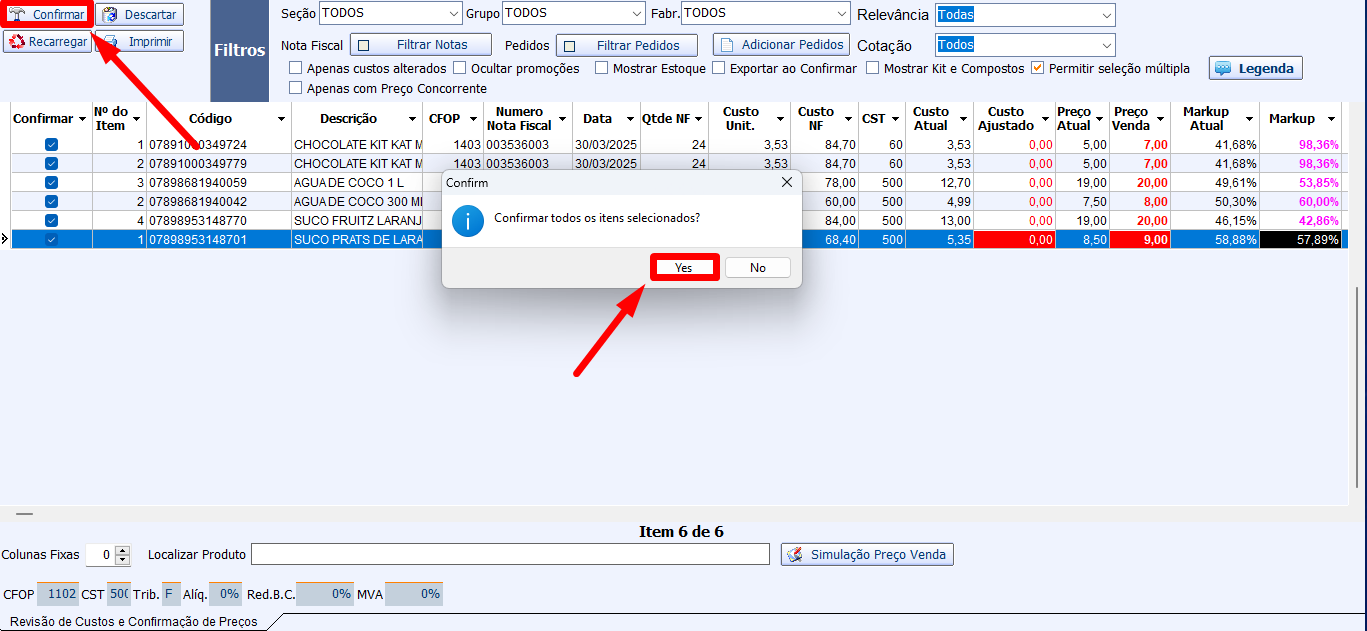Expand the Cotação dropdown
The height and width of the screenshot is (631, 1367).
click(x=1105, y=45)
